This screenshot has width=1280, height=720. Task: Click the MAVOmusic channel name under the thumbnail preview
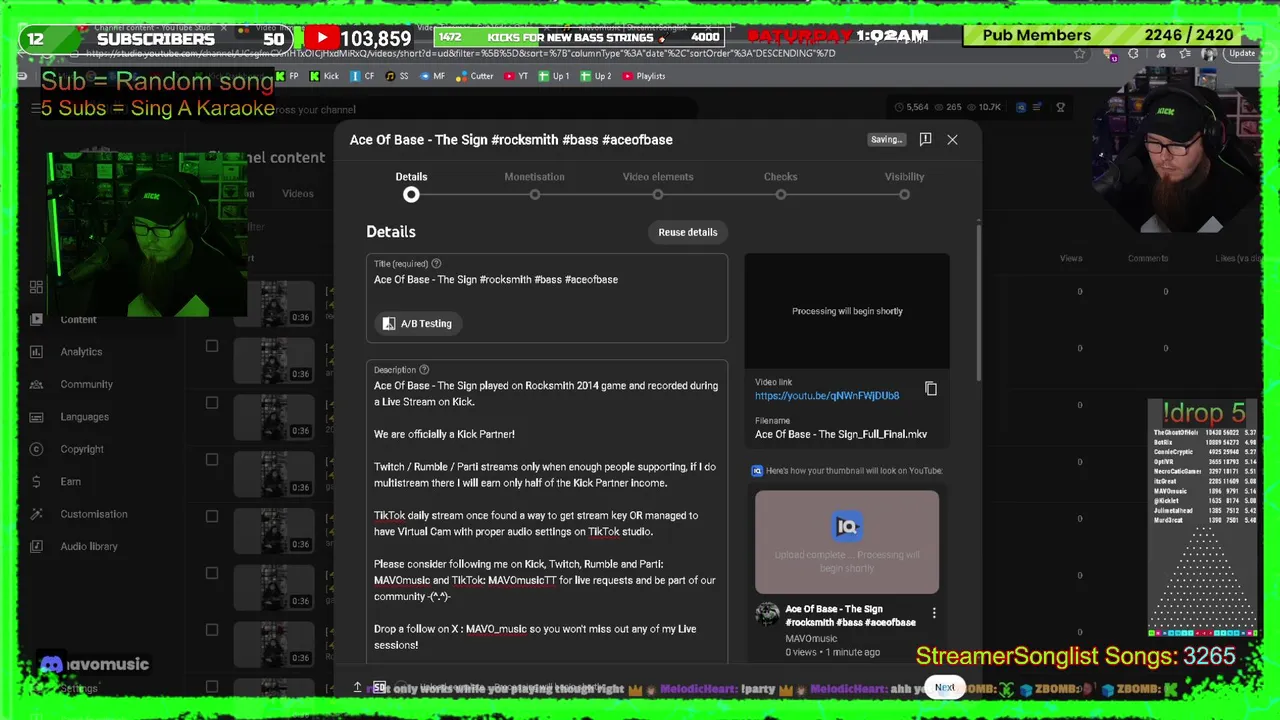[811, 639]
